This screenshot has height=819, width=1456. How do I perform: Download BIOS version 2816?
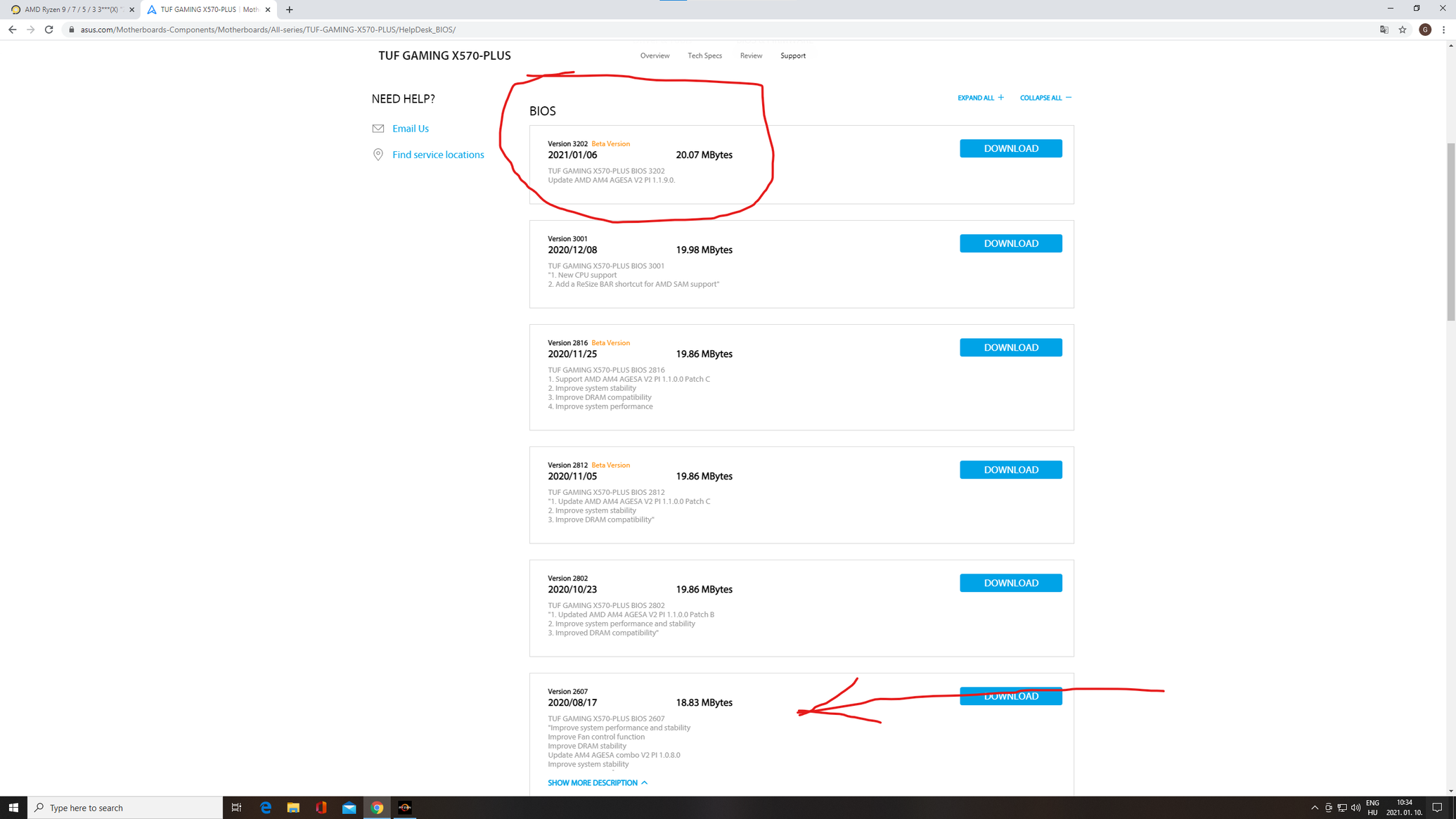(x=1010, y=347)
